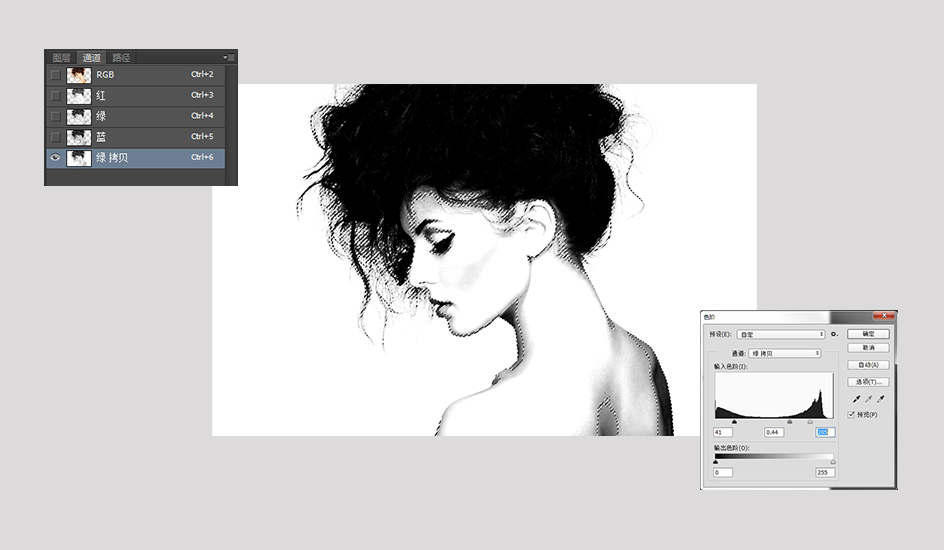The image size is (944, 550).
Task: Click the midtone gray input slider triangle
Action: click(x=790, y=422)
